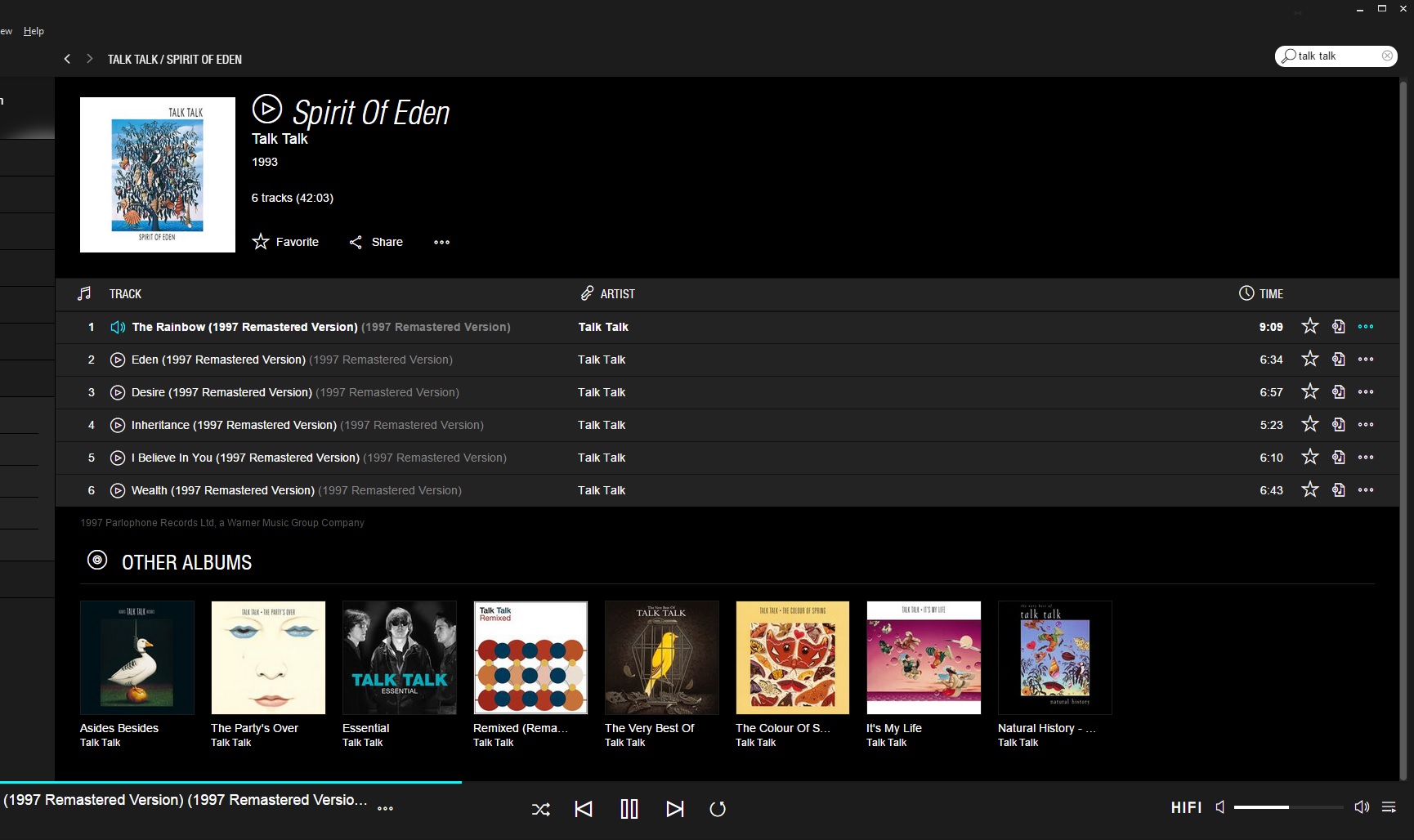Add I Believe In You to playlist
Screen dimensions: 1414x840
tap(1338, 457)
